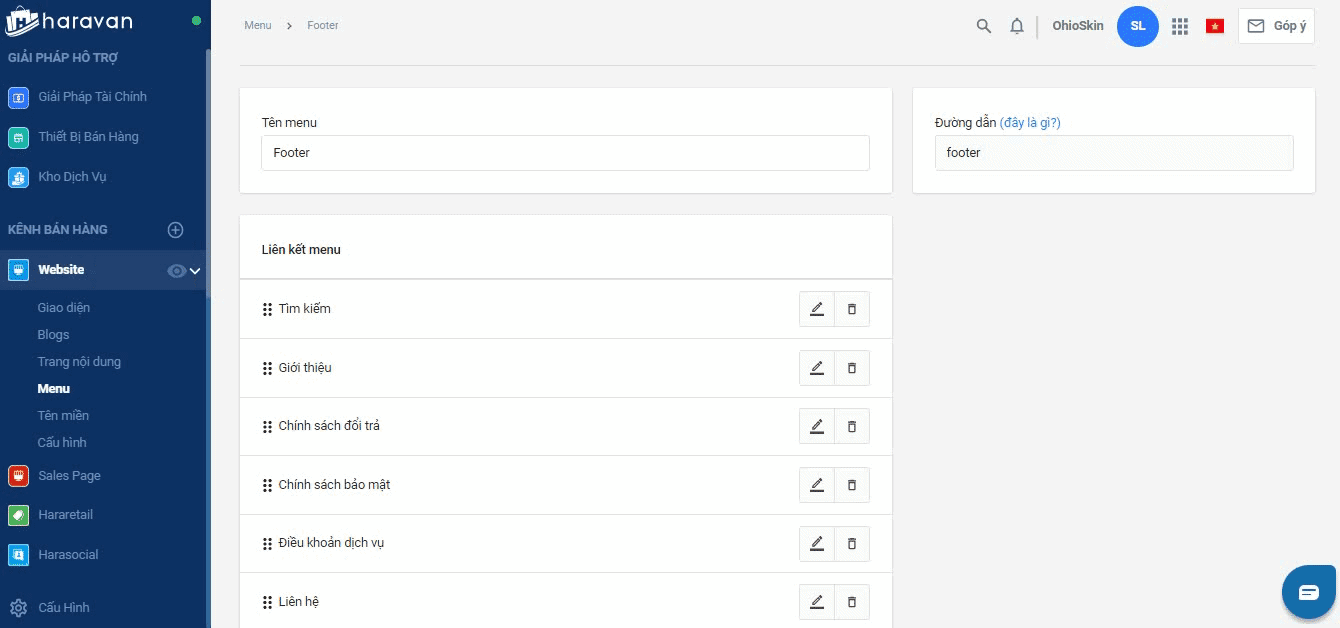Collapse the Website section chevron
This screenshot has width=1340, height=628.
coord(196,270)
